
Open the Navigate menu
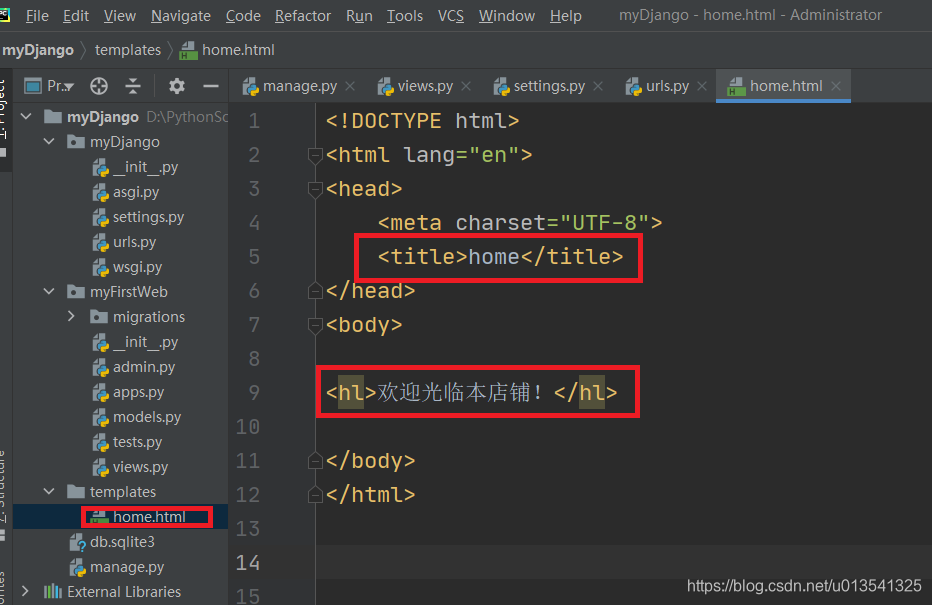[x=181, y=16]
